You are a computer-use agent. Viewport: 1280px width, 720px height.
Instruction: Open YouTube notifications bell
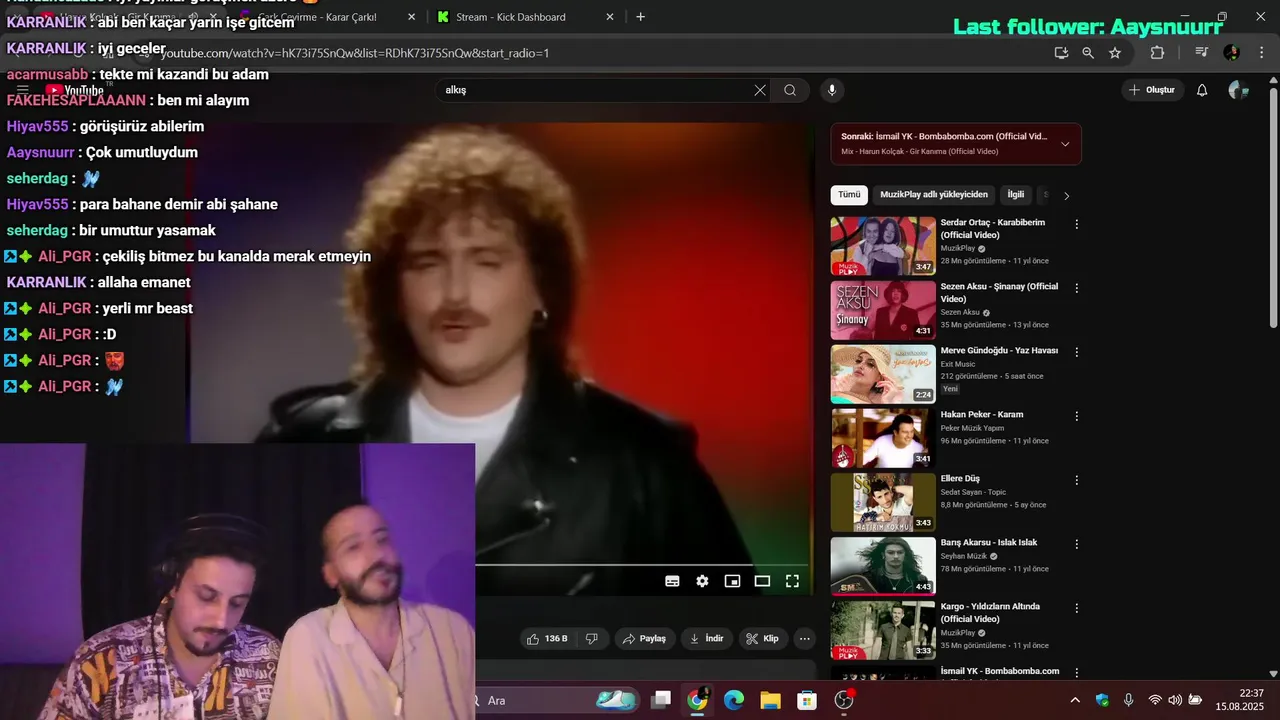(1202, 90)
